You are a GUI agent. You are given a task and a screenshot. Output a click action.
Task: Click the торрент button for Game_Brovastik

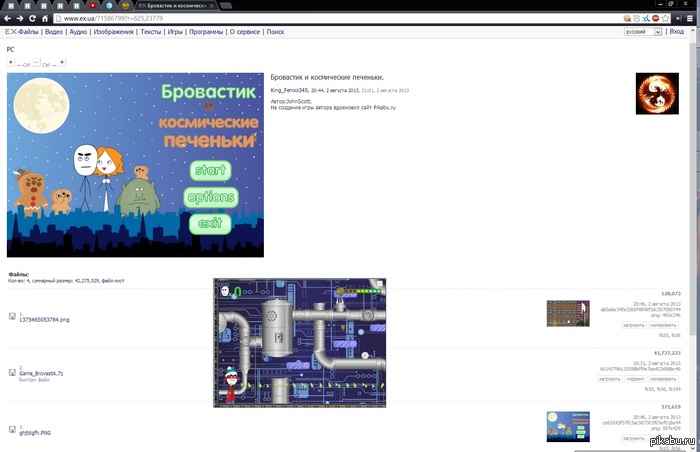[634, 379]
